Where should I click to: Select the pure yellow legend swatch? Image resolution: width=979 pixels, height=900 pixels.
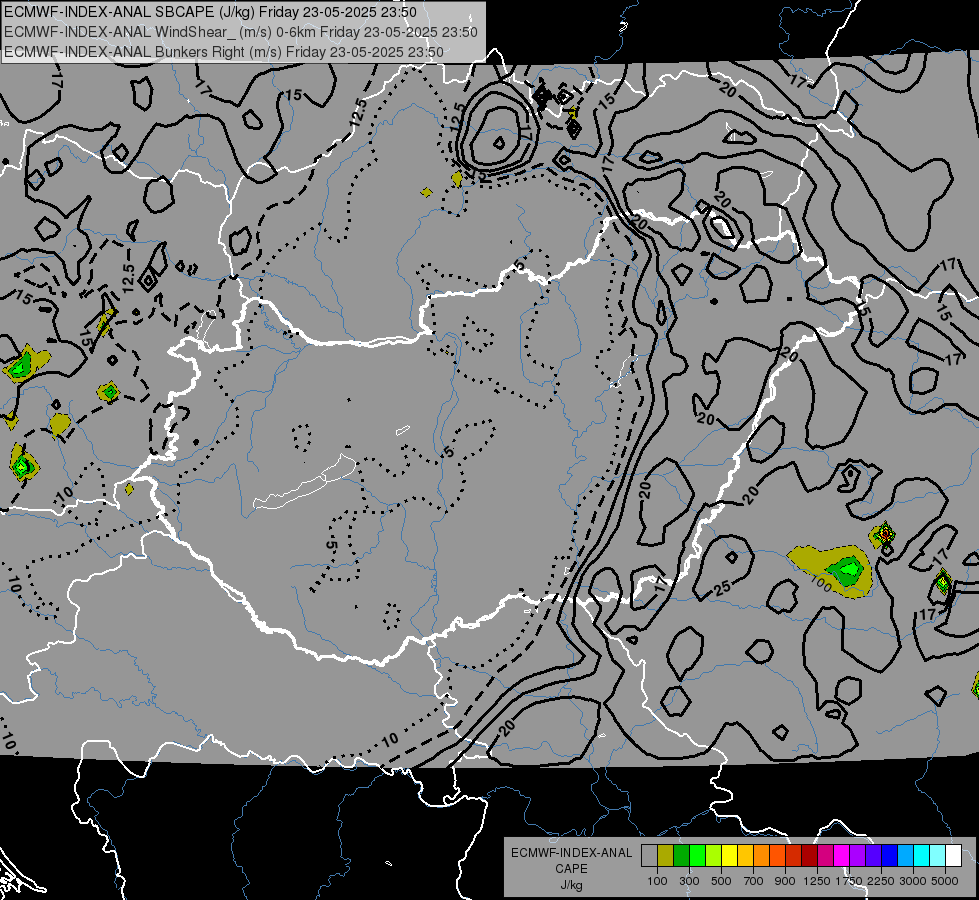tap(729, 856)
